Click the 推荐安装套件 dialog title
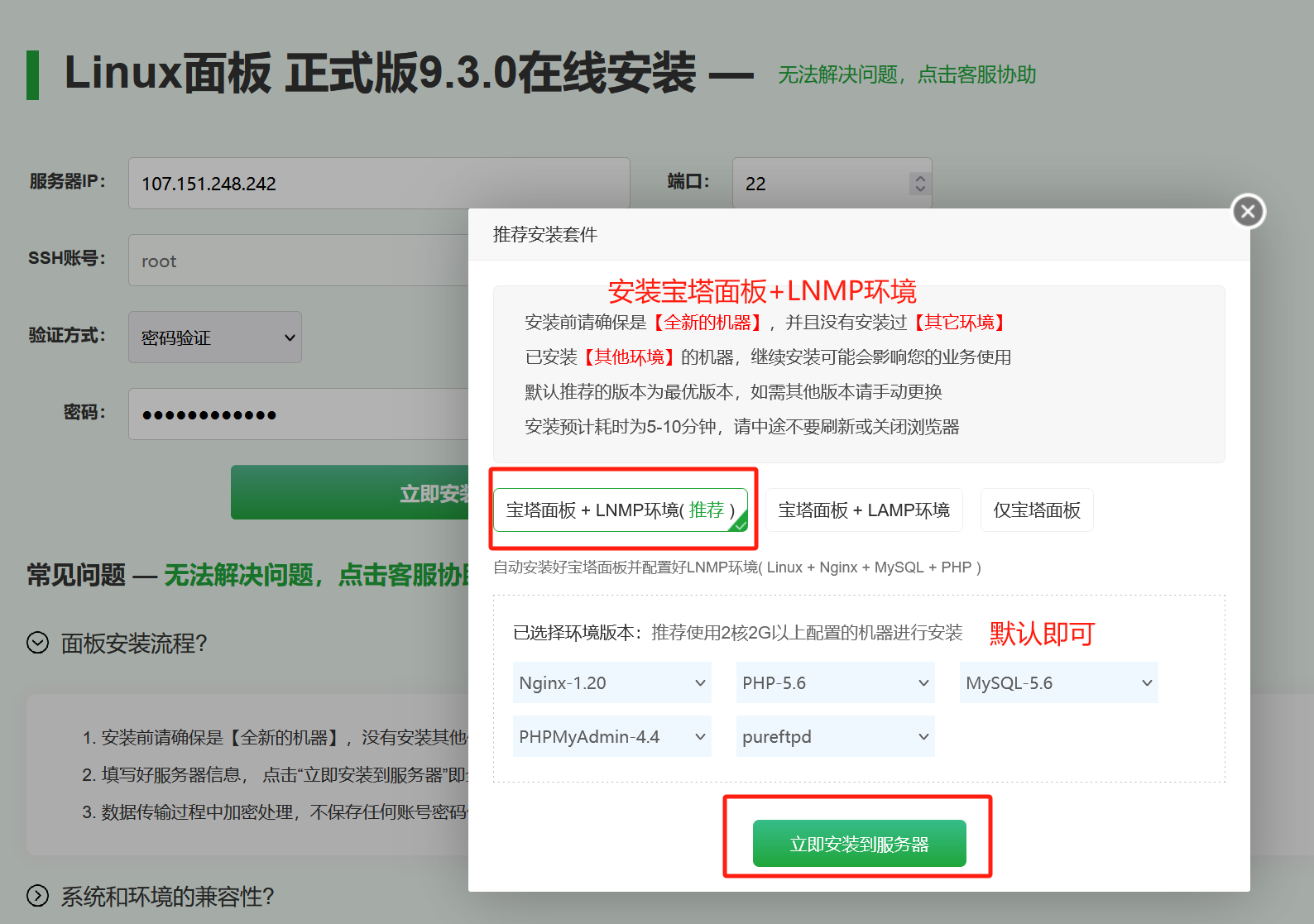 [x=544, y=235]
